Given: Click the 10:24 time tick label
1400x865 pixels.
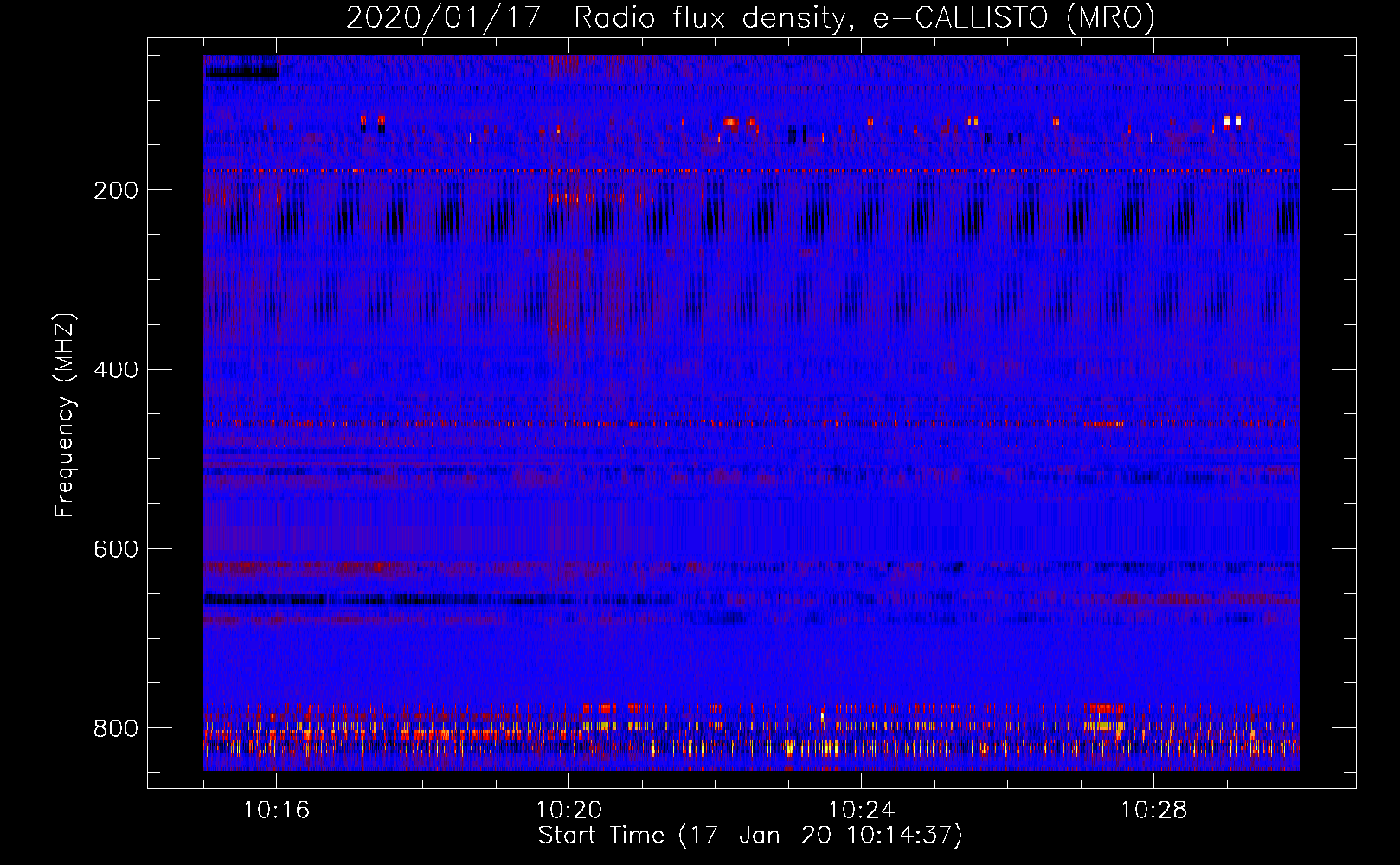Looking at the screenshot, I should click(861, 810).
